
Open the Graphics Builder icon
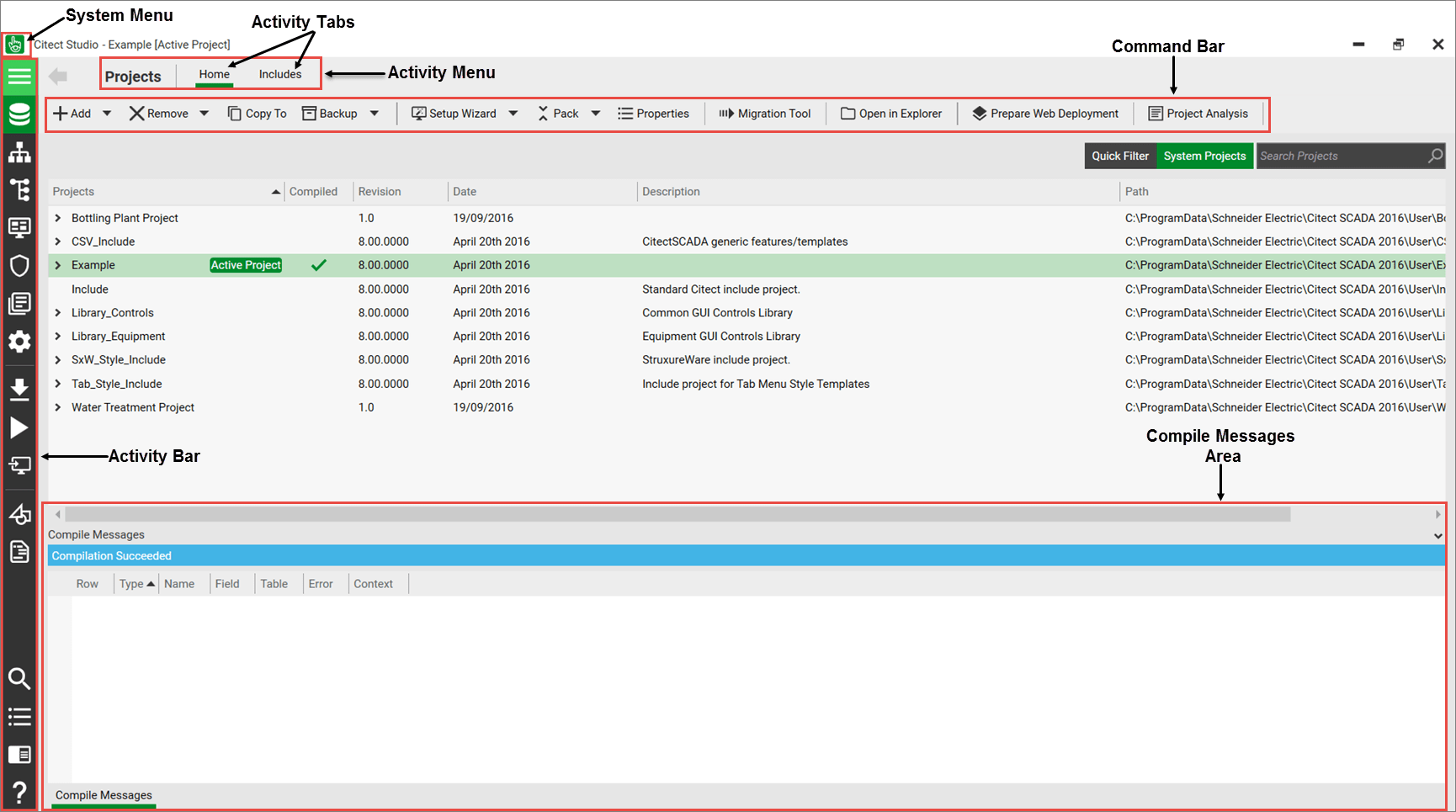pos(19,513)
